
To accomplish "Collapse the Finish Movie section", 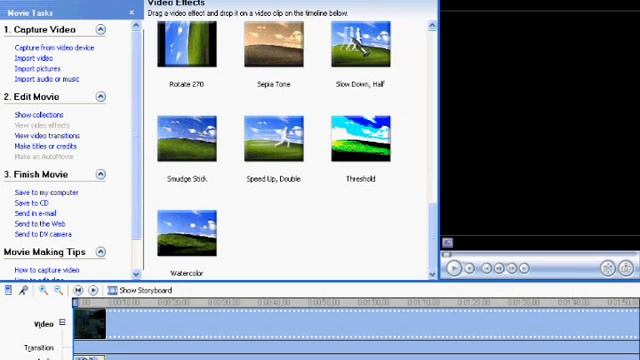I will click(100, 174).
